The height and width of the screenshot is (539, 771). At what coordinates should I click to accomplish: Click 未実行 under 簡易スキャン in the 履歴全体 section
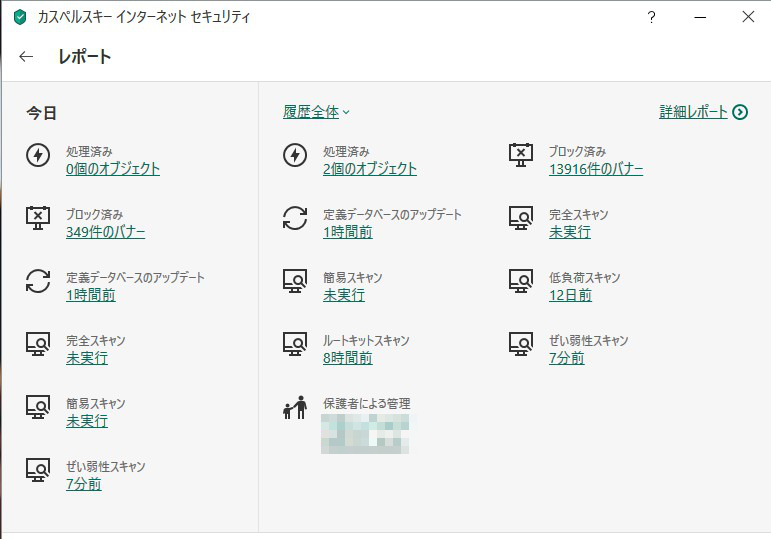344,295
